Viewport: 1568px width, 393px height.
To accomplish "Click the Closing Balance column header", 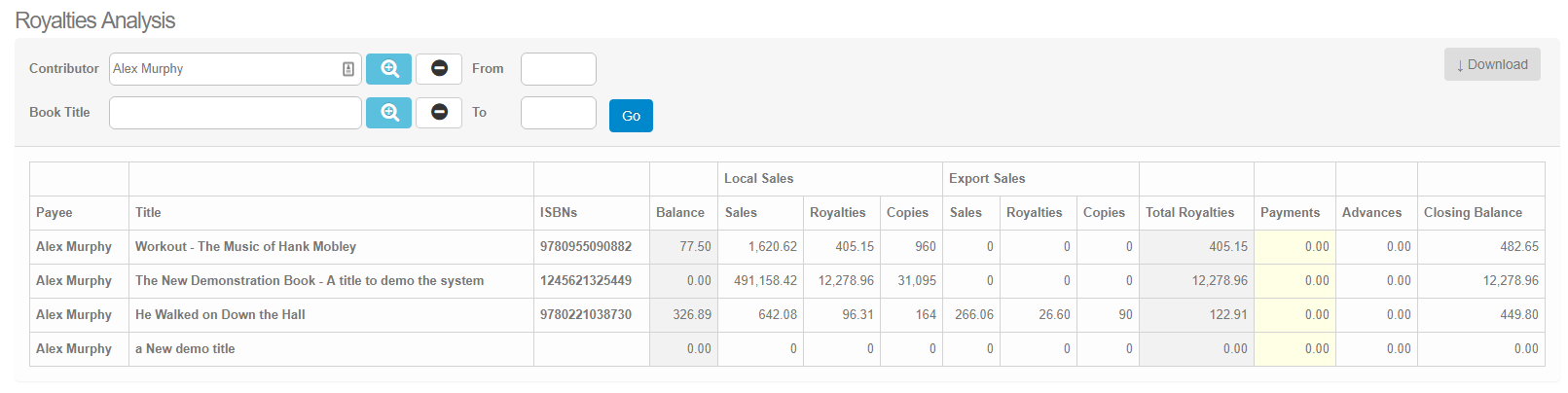I will point(1472,213).
